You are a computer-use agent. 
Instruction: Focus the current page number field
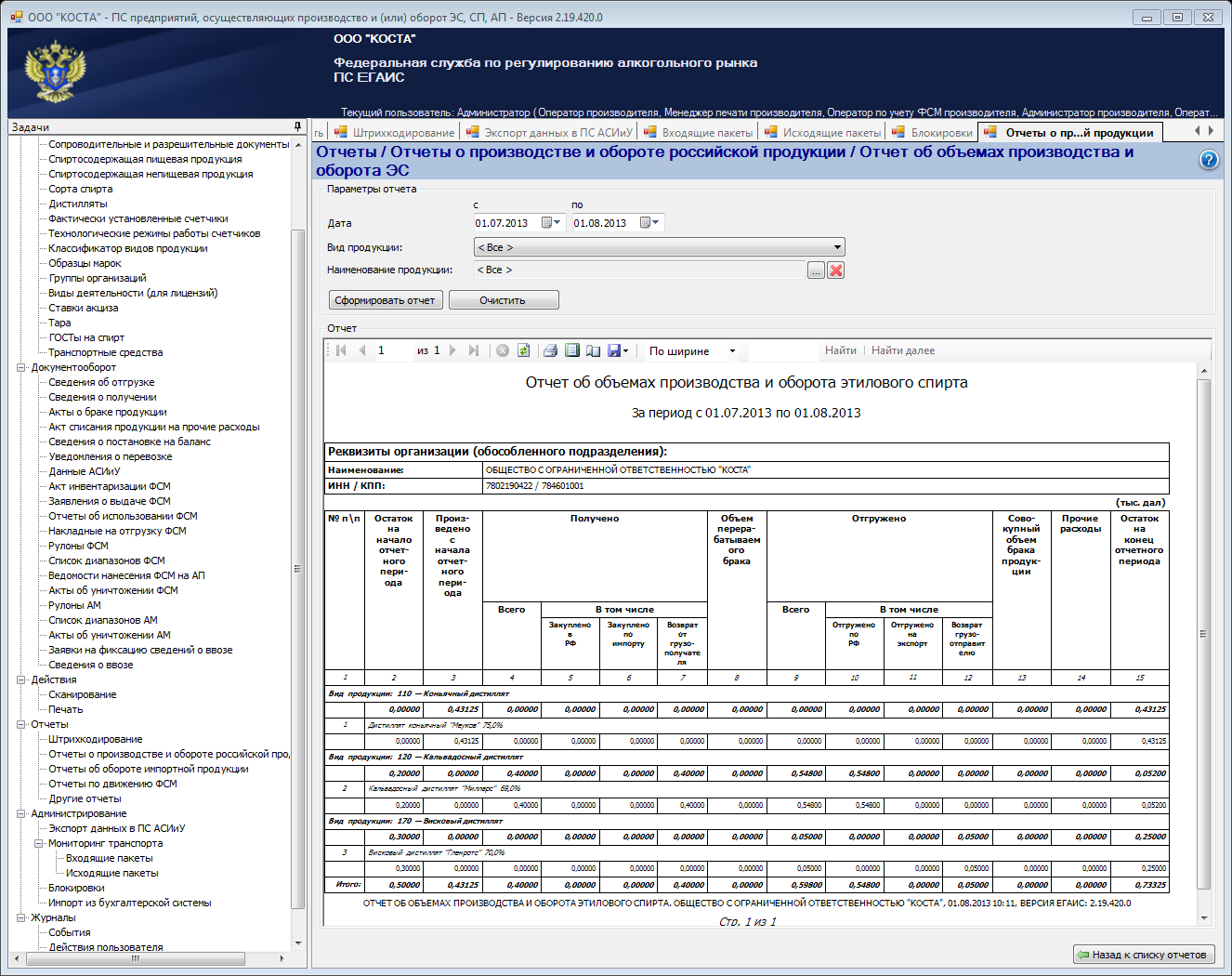pyautogui.click(x=393, y=350)
